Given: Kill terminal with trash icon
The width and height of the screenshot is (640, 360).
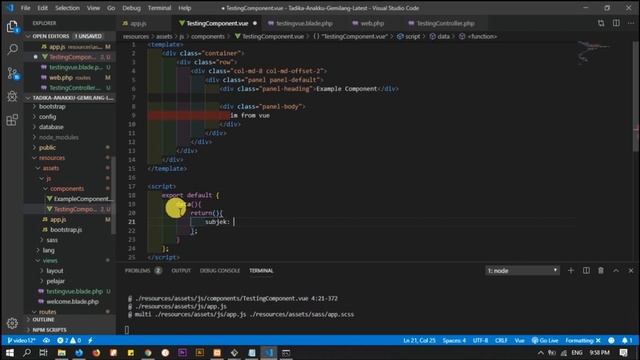Looking at the screenshot, I should [601, 271].
